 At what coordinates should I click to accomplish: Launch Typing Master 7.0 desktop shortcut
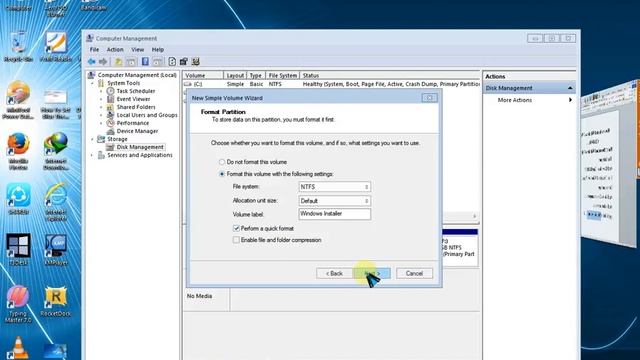[18, 304]
